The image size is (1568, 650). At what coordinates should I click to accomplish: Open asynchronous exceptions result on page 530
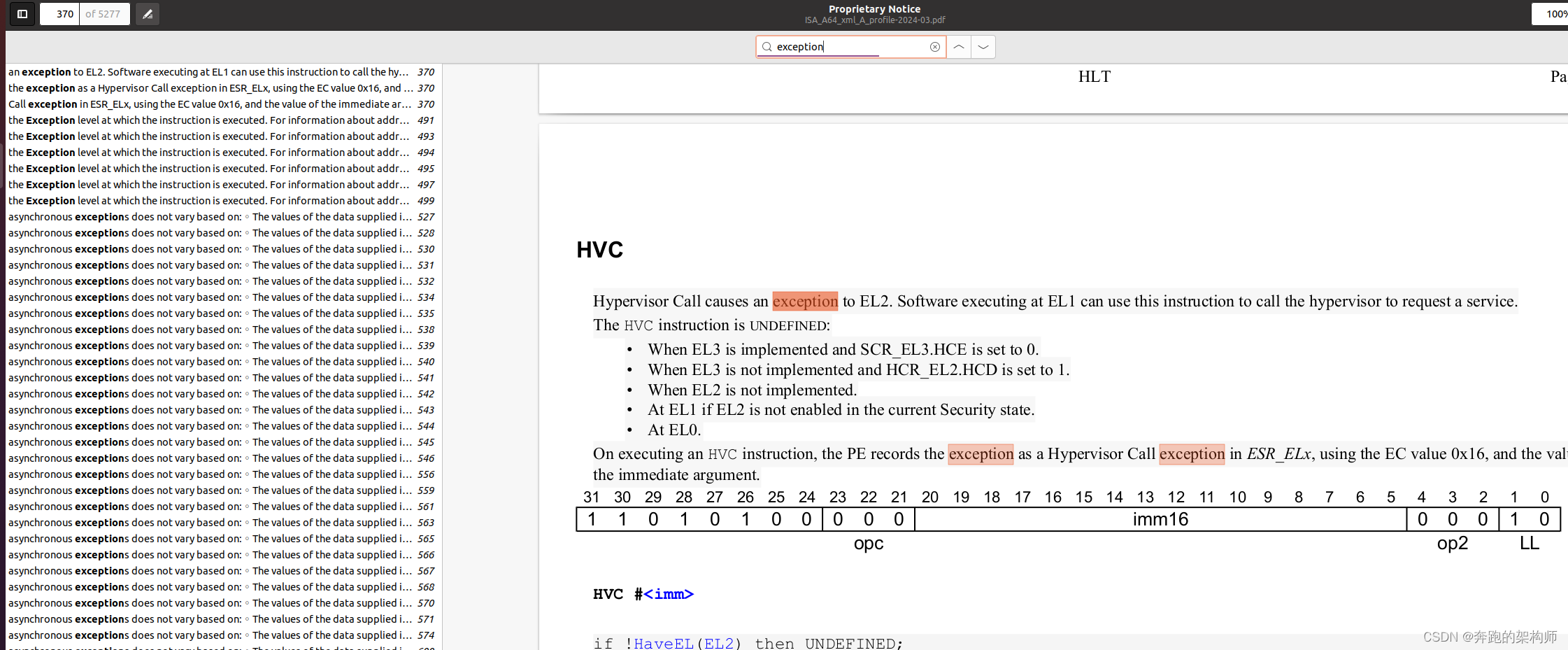click(222, 249)
